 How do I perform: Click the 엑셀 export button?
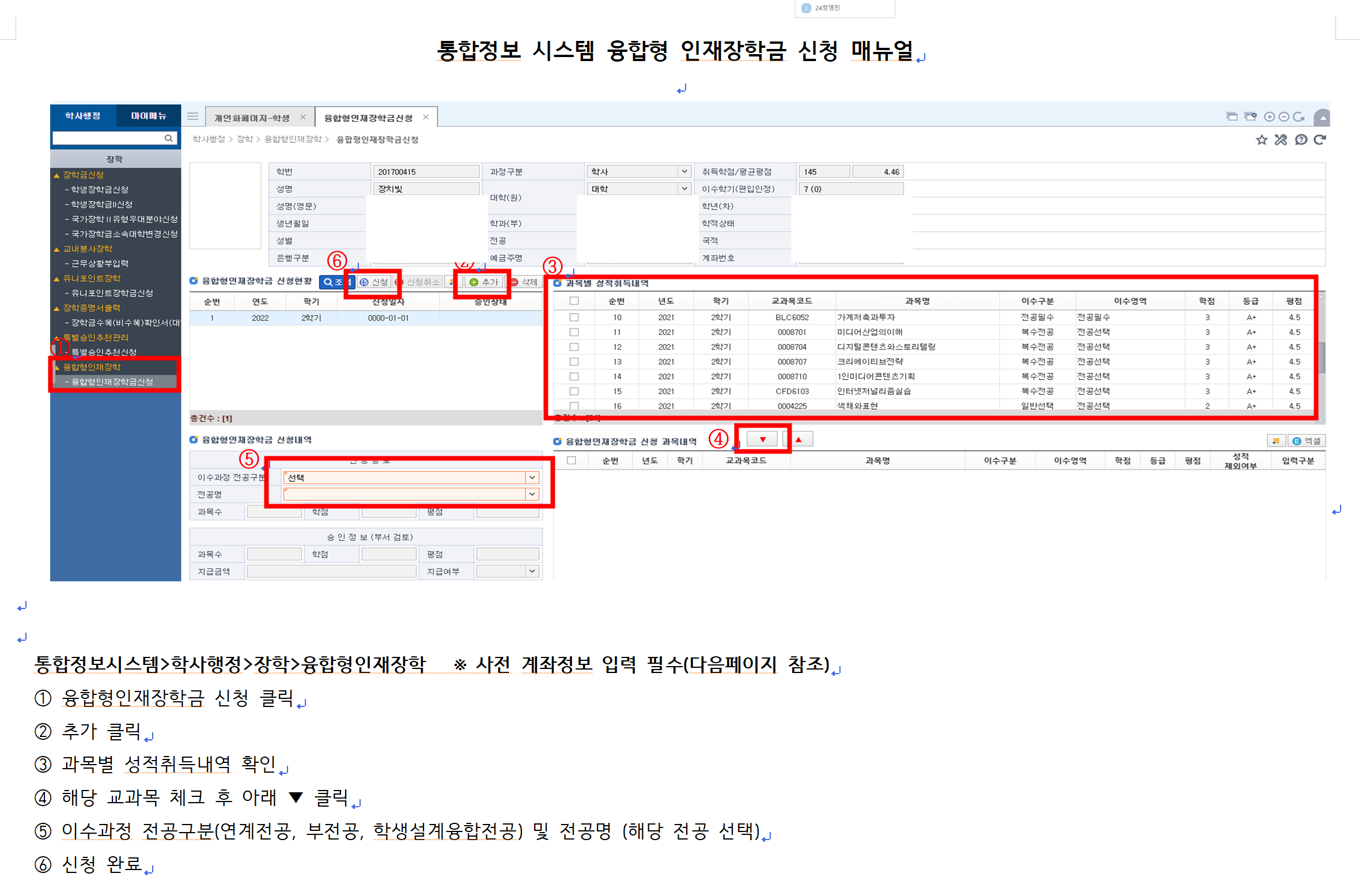[1307, 441]
